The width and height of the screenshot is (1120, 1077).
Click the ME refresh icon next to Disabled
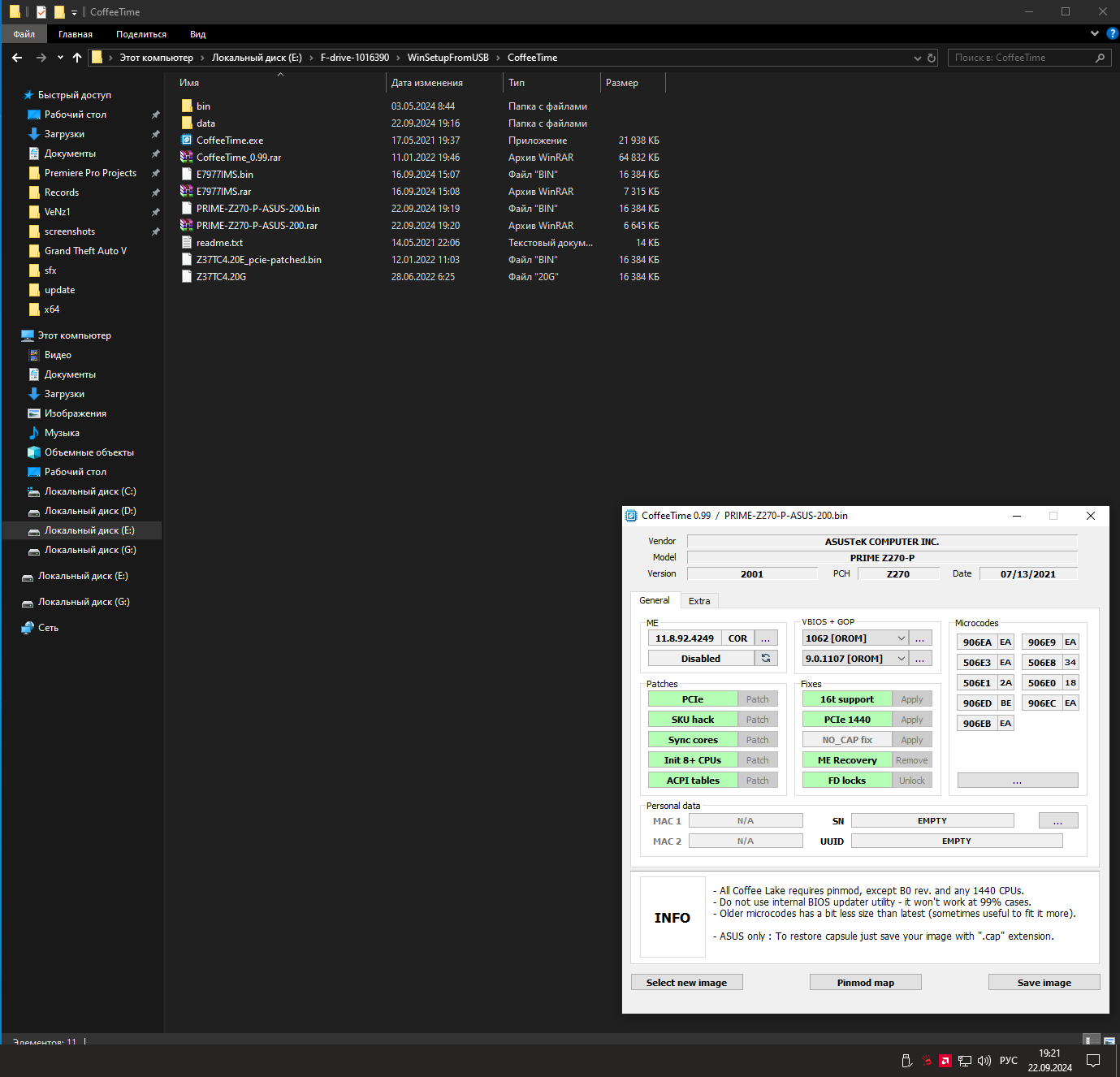pos(766,658)
